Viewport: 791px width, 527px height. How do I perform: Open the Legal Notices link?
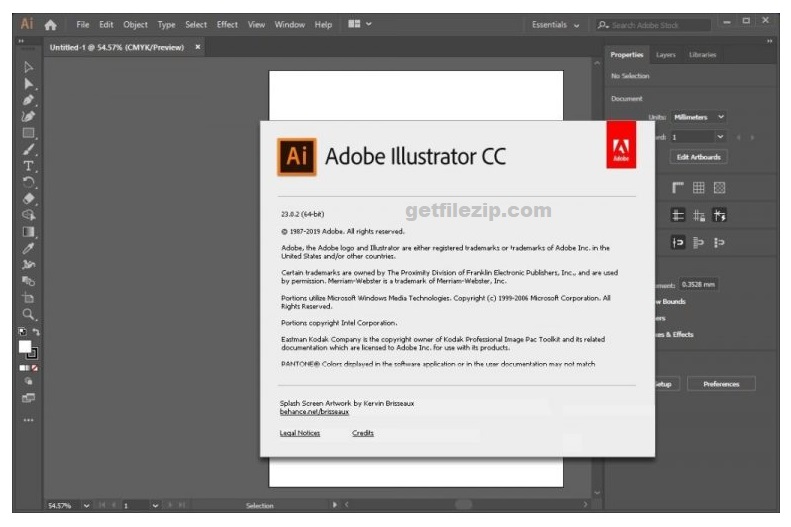point(300,433)
